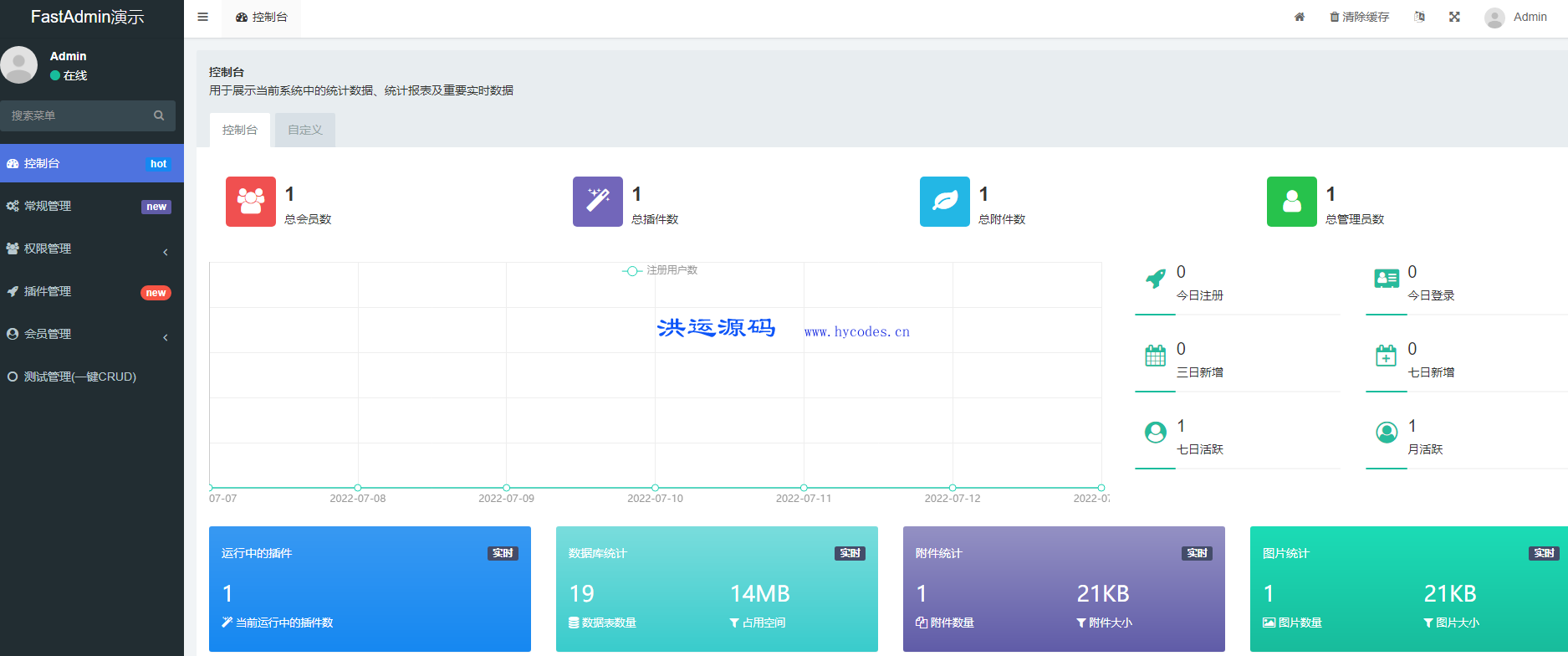
Task: Click the 14MB 占用空间 value
Action: (x=759, y=594)
